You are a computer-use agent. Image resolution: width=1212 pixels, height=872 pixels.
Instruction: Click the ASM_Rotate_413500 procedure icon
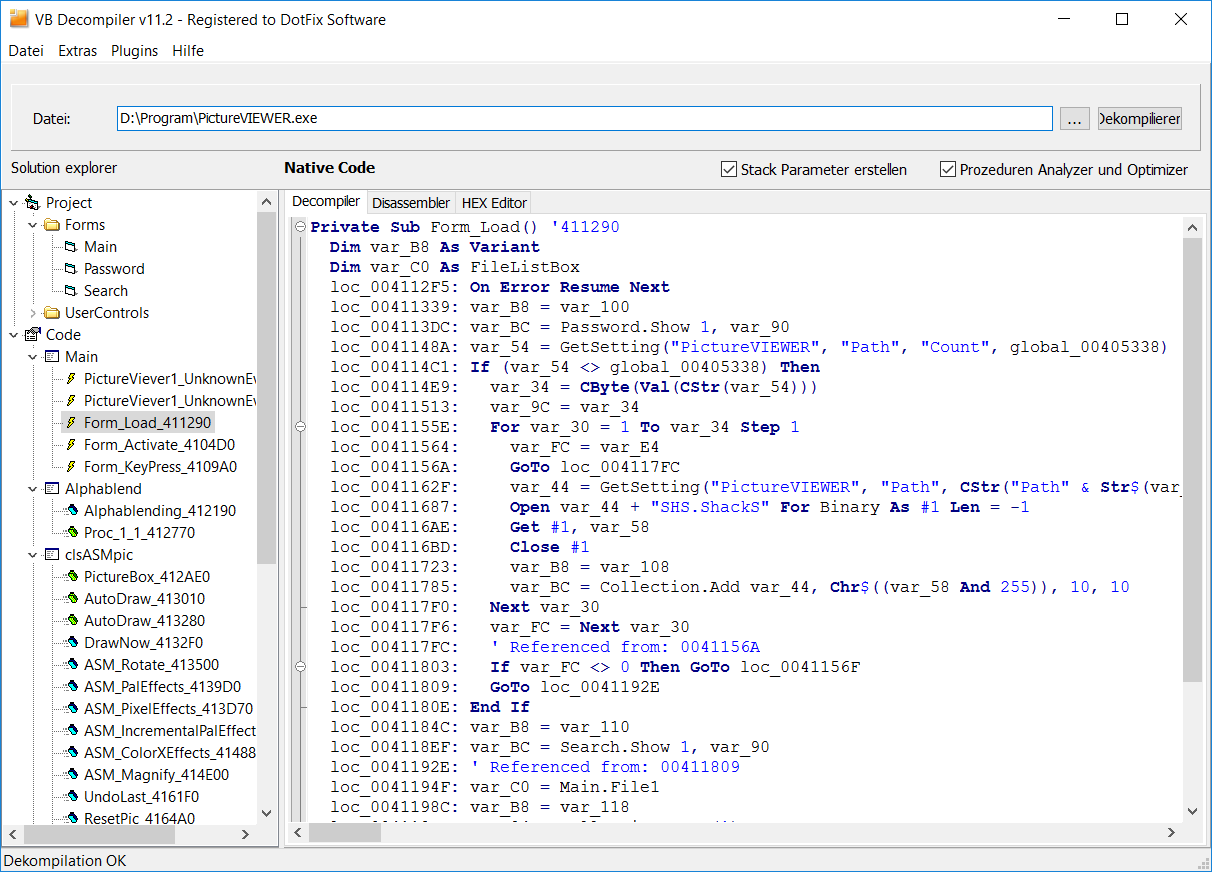(x=71, y=665)
